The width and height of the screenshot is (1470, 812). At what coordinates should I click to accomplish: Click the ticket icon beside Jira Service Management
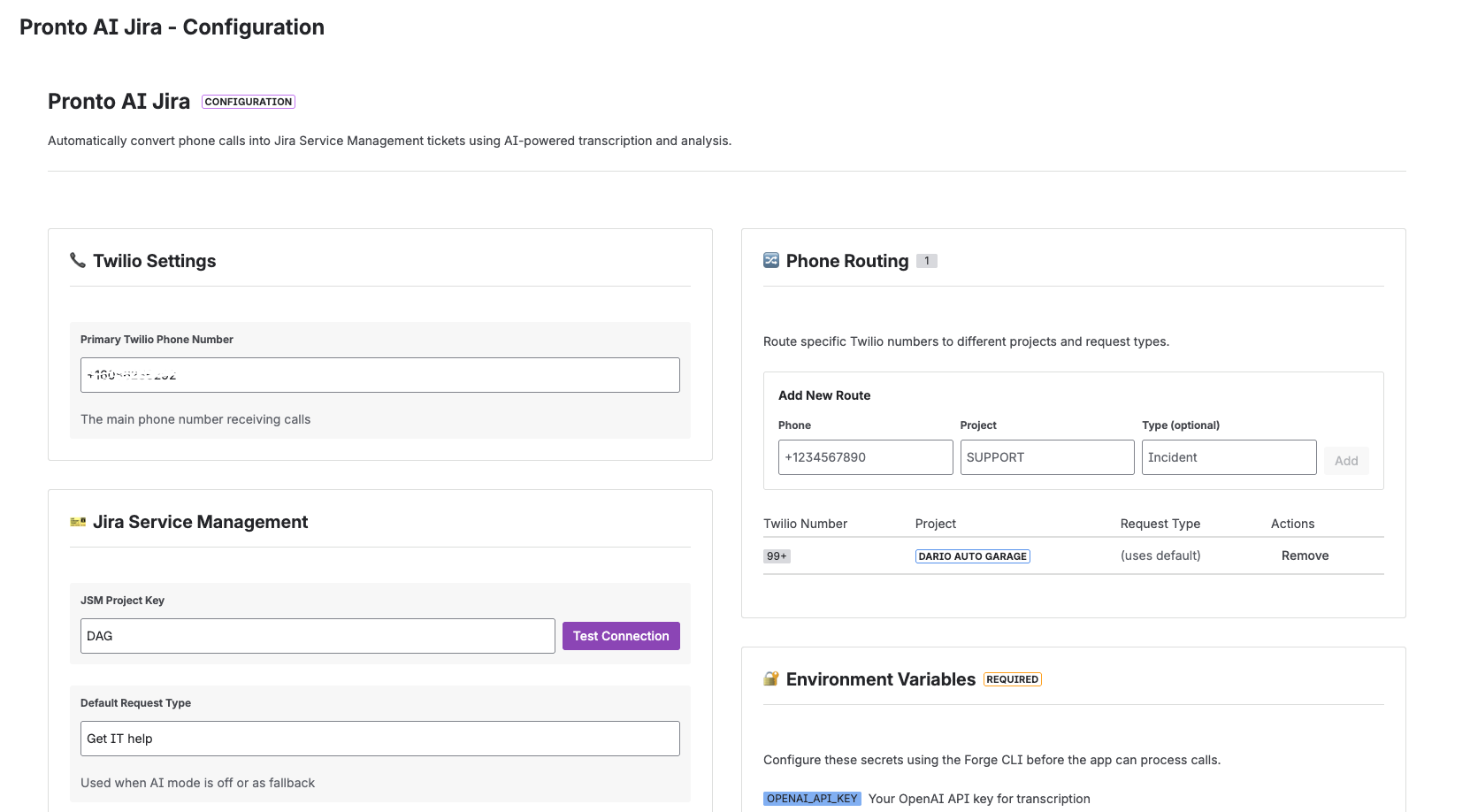(x=78, y=522)
